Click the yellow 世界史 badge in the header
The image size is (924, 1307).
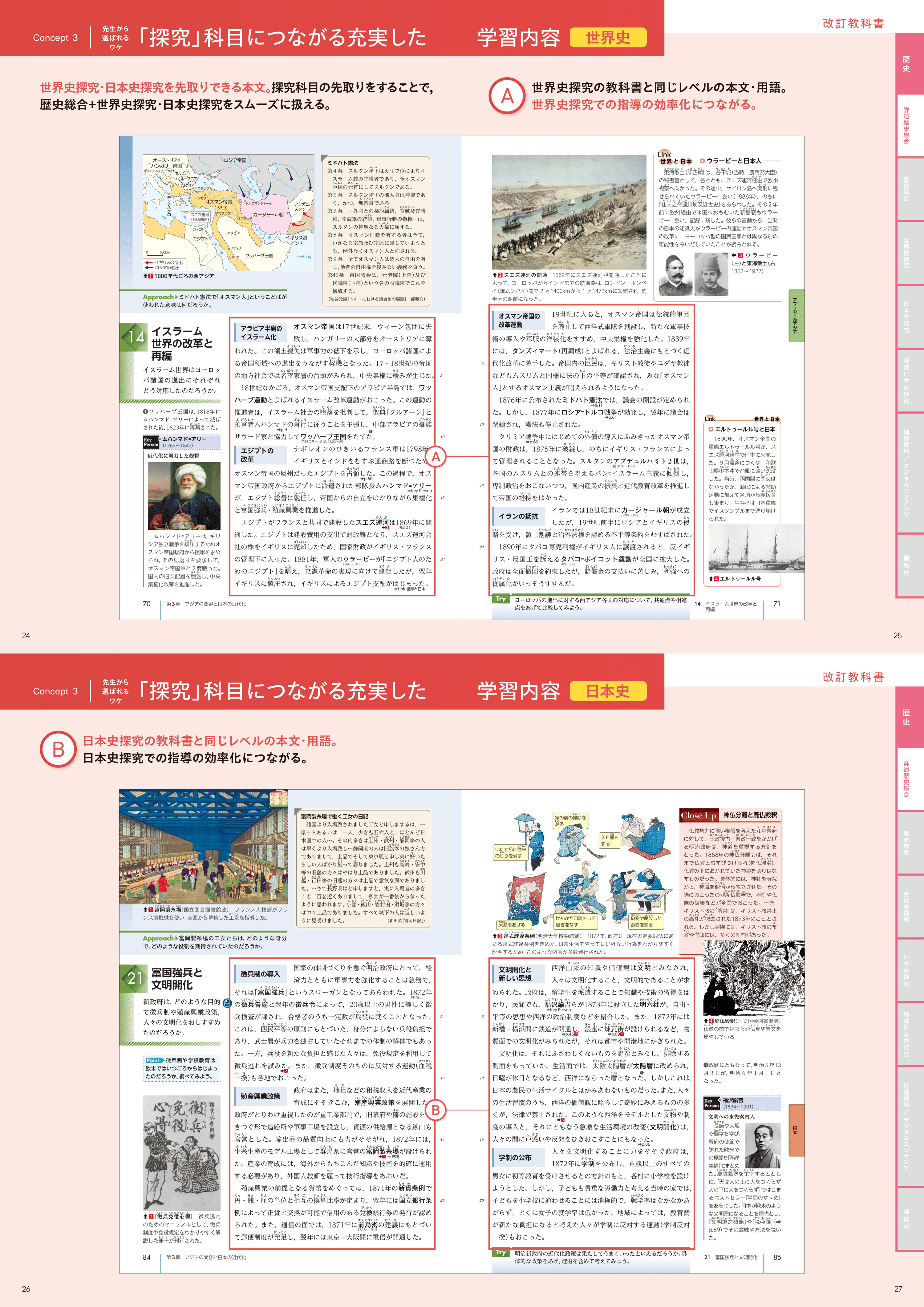pos(607,38)
